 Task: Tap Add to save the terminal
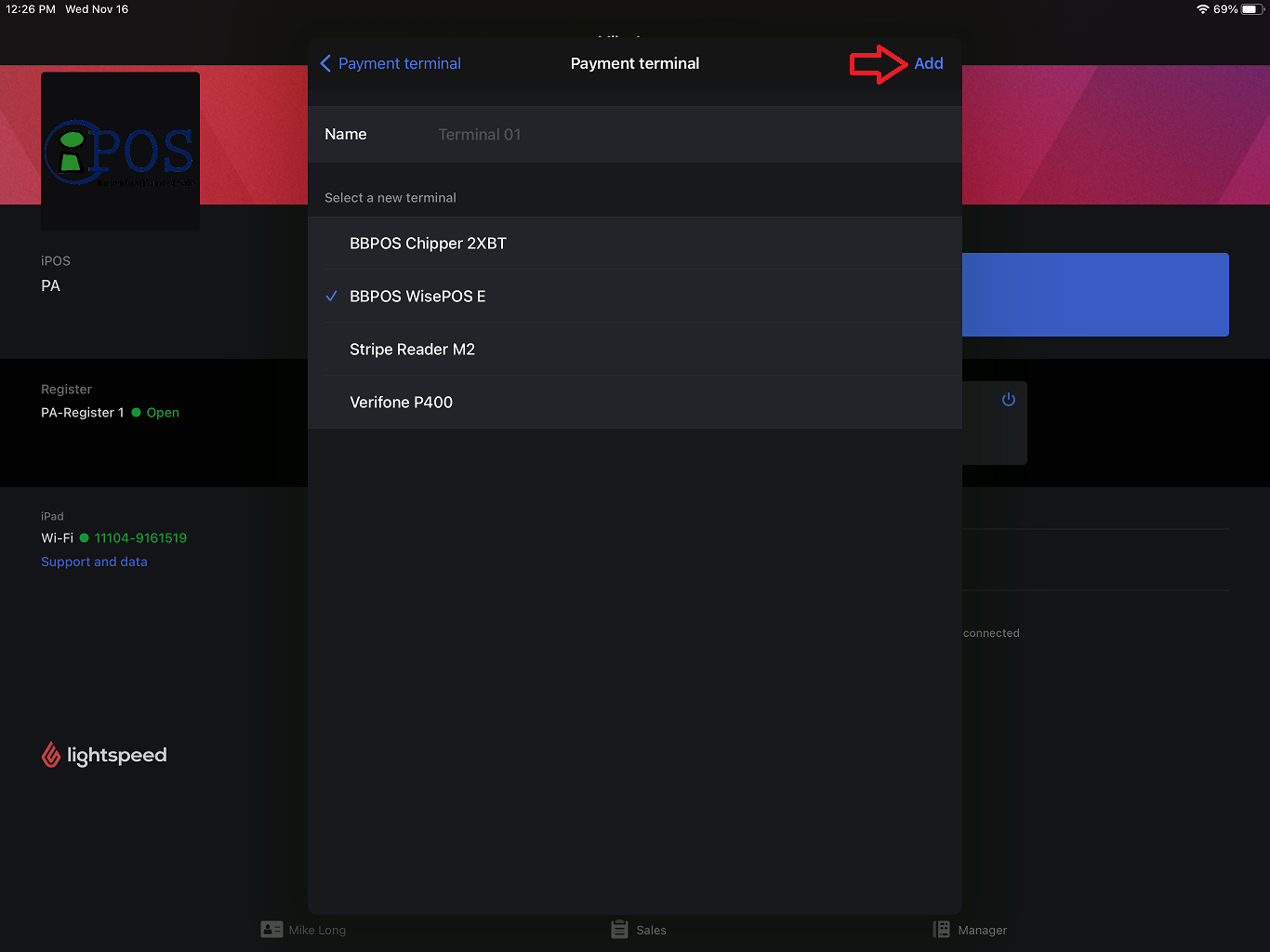928,63
